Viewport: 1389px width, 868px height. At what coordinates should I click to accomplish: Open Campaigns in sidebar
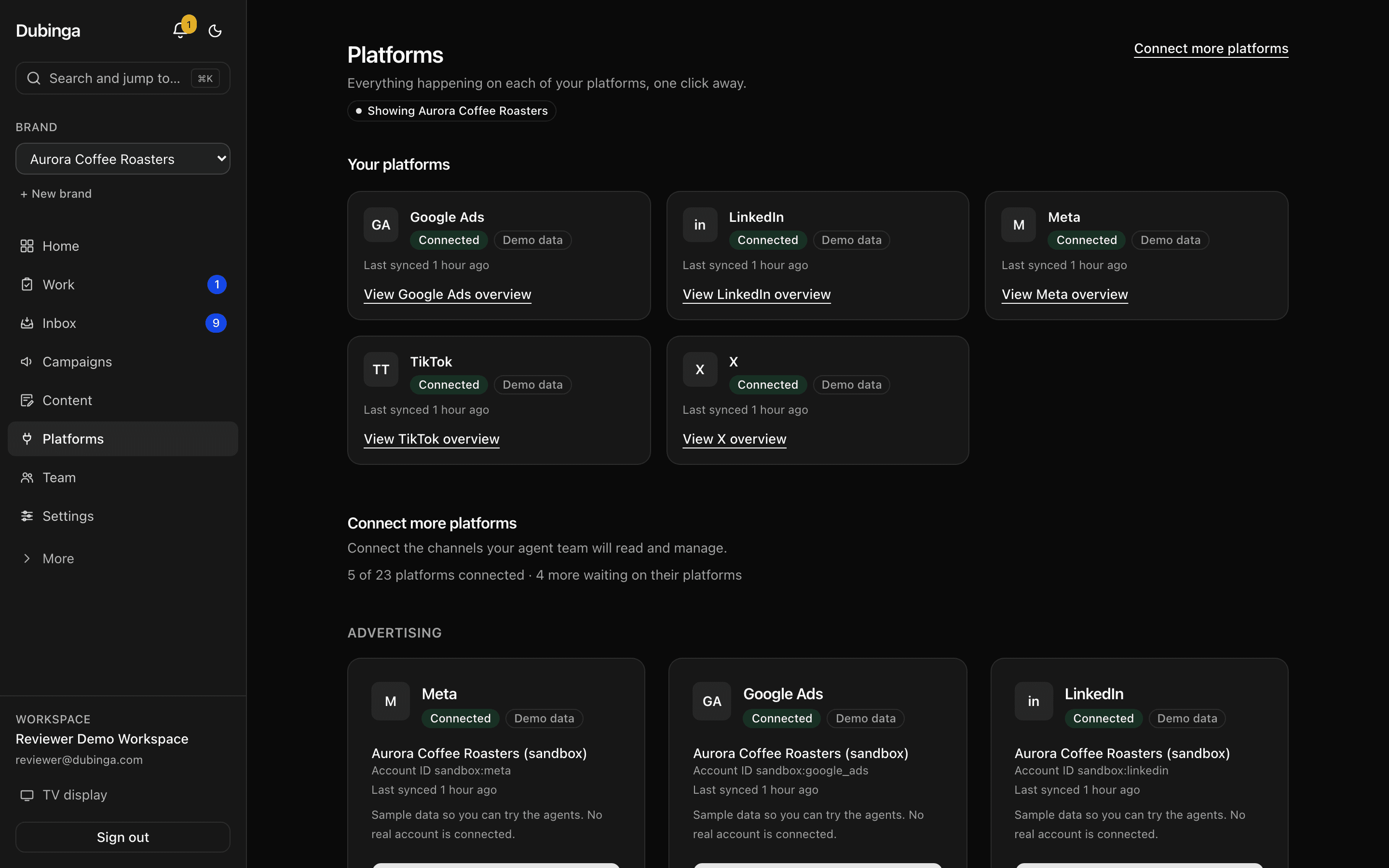coord(123,362)
